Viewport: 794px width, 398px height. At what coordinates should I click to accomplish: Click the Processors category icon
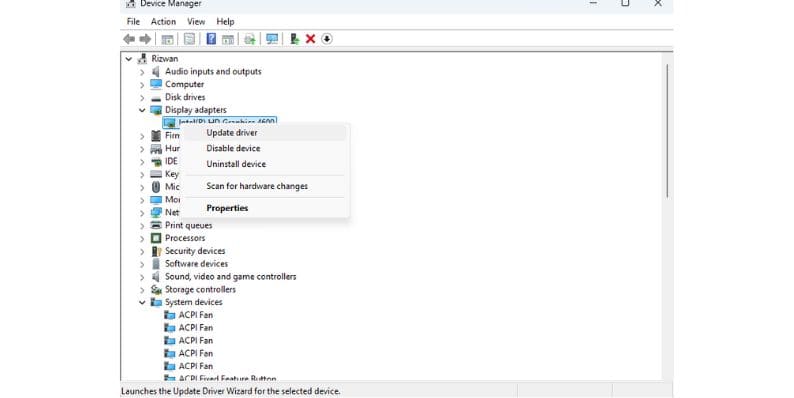pos(156,238)
